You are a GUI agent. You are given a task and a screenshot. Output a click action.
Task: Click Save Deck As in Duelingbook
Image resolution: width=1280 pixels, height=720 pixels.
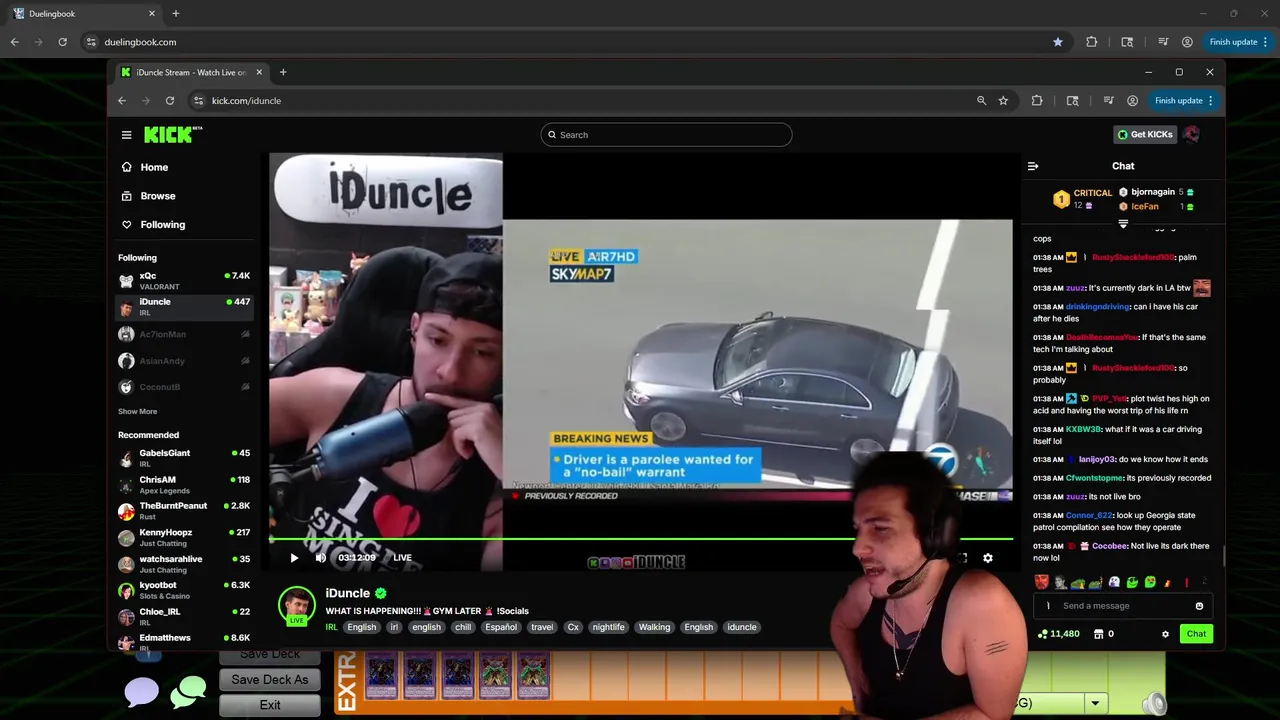(x=270, y=680)
